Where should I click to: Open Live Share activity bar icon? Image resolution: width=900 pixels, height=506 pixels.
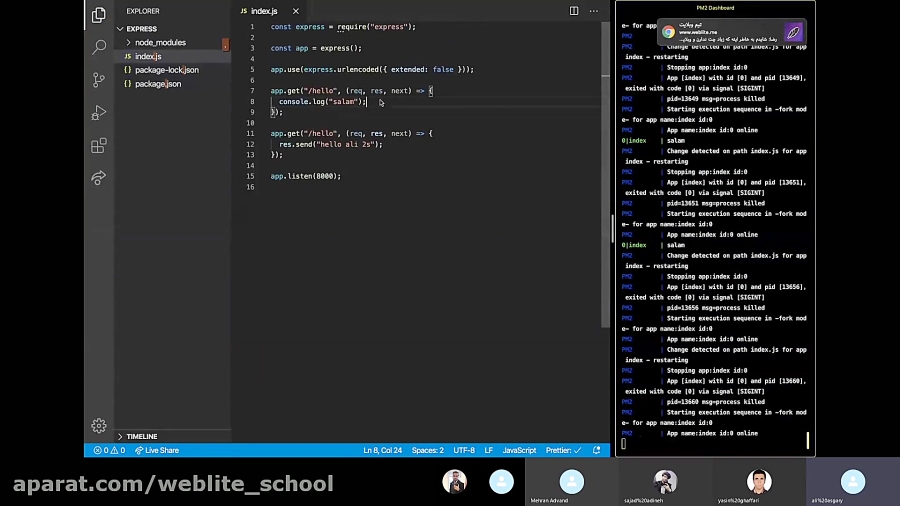click(x=99, y=178)
